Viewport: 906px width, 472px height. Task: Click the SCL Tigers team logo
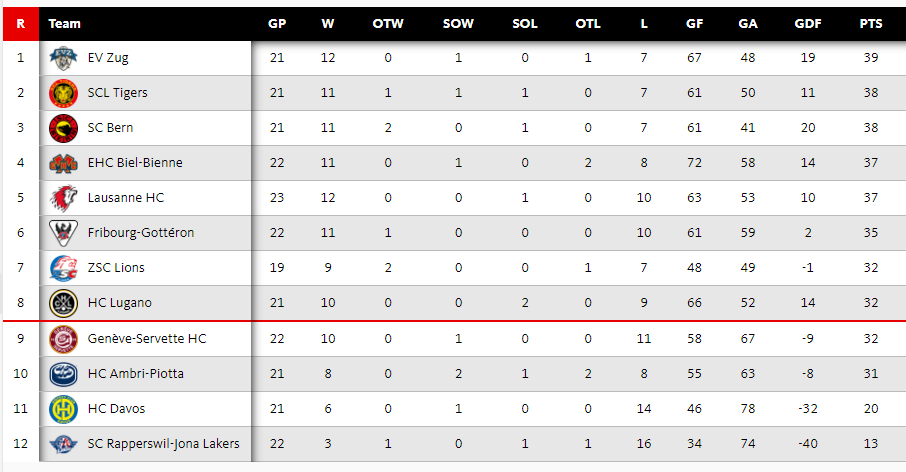(x=63, y=93)
